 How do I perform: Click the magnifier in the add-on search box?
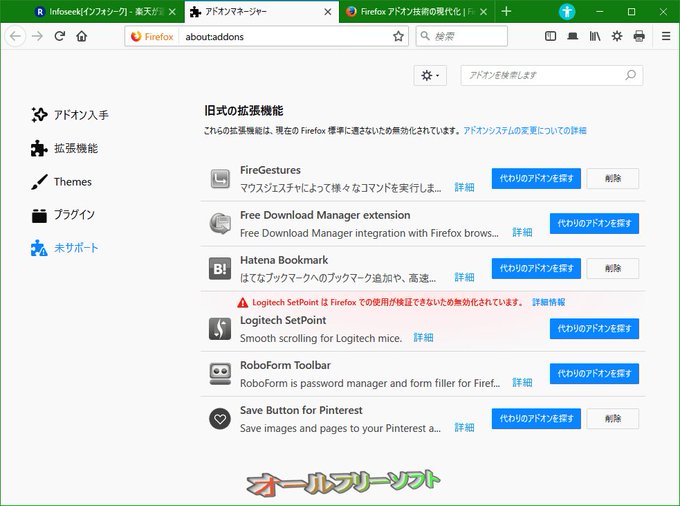click(630, 75)
